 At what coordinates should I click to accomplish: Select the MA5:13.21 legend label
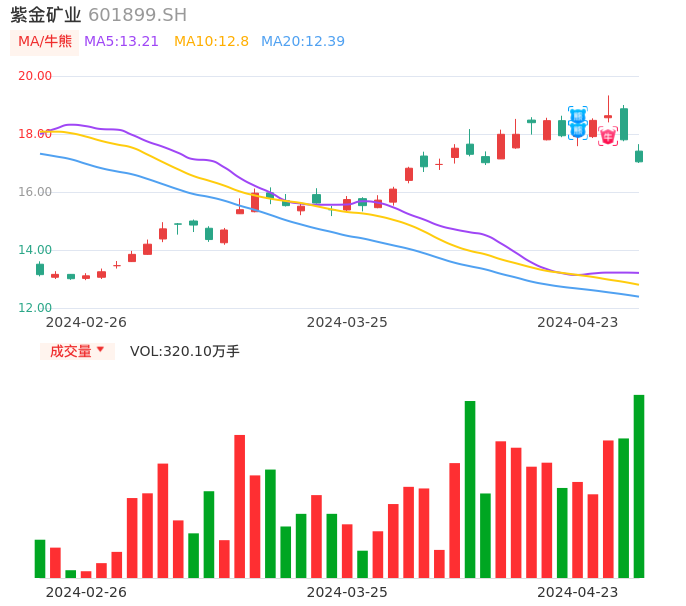[121, 42]
